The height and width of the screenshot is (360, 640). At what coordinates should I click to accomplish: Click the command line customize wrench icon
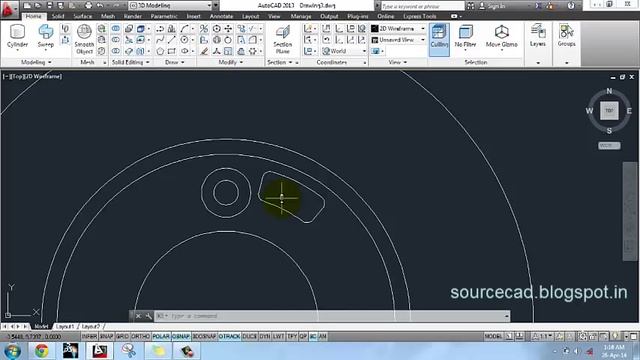tap(149, 316)
